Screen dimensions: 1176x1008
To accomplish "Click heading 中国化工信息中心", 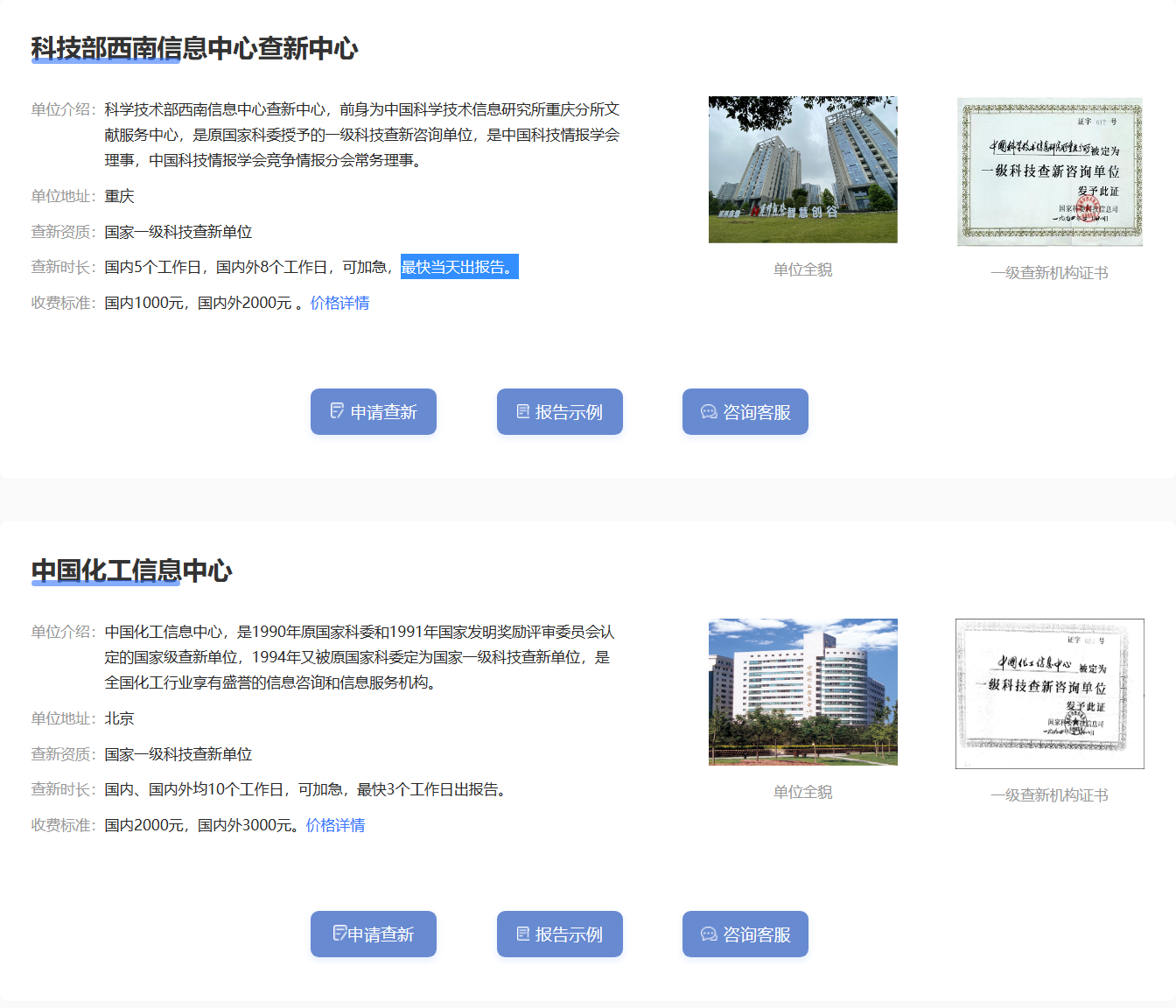I will (x=131, y=570).
